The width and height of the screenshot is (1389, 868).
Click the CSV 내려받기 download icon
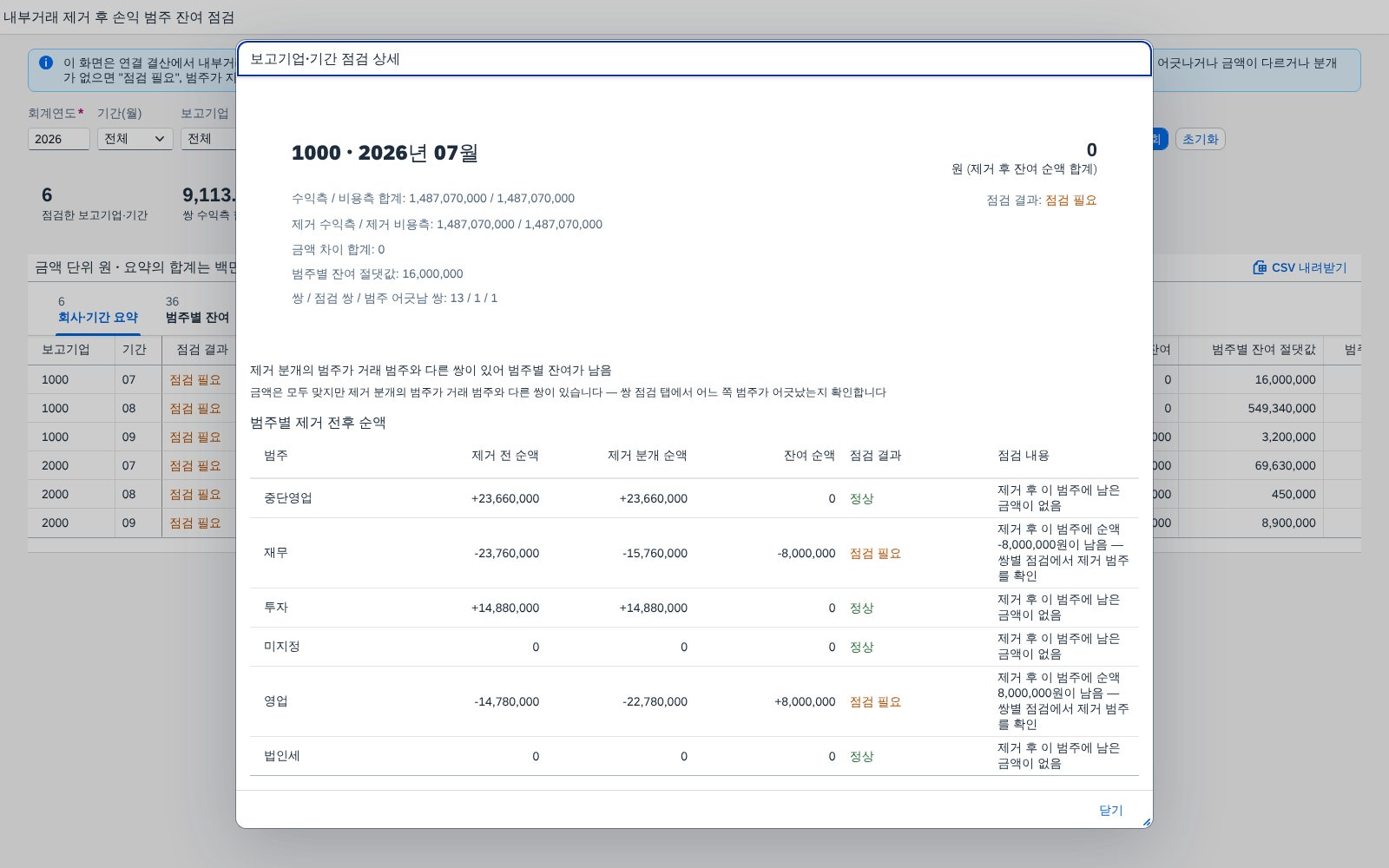pyautogui.click(x=1260, y=267)
